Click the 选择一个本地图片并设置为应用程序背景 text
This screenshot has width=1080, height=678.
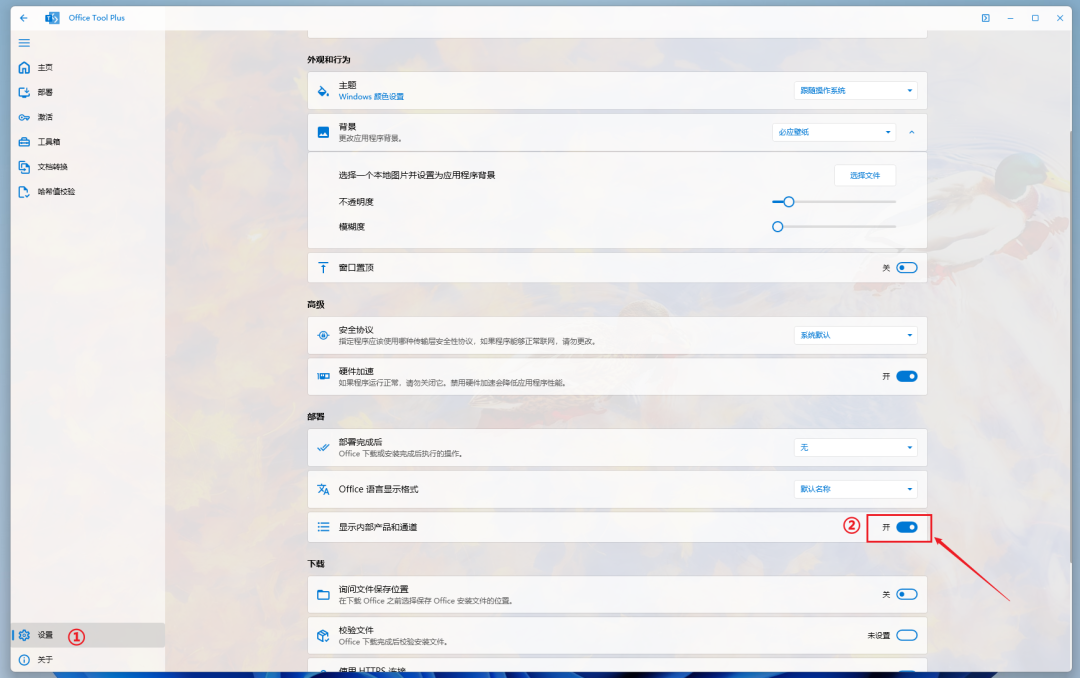417,176
